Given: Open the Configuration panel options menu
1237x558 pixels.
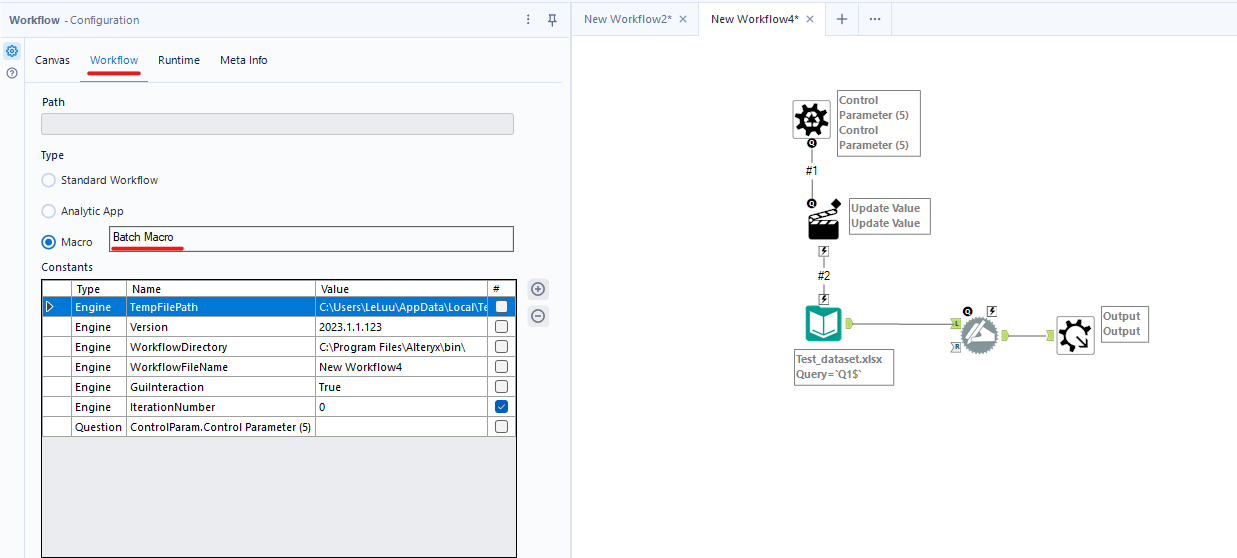Looking at the screenshot, I should (x=529, y=20).
